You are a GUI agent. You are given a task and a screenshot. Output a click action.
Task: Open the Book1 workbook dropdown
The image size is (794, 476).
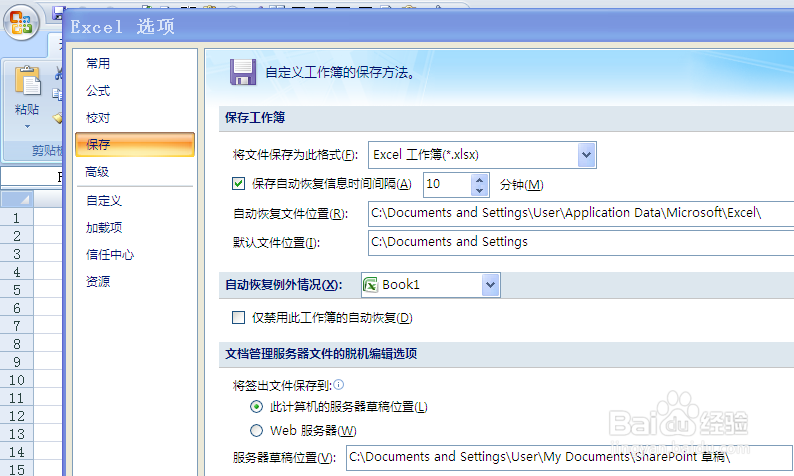(490, 285)
